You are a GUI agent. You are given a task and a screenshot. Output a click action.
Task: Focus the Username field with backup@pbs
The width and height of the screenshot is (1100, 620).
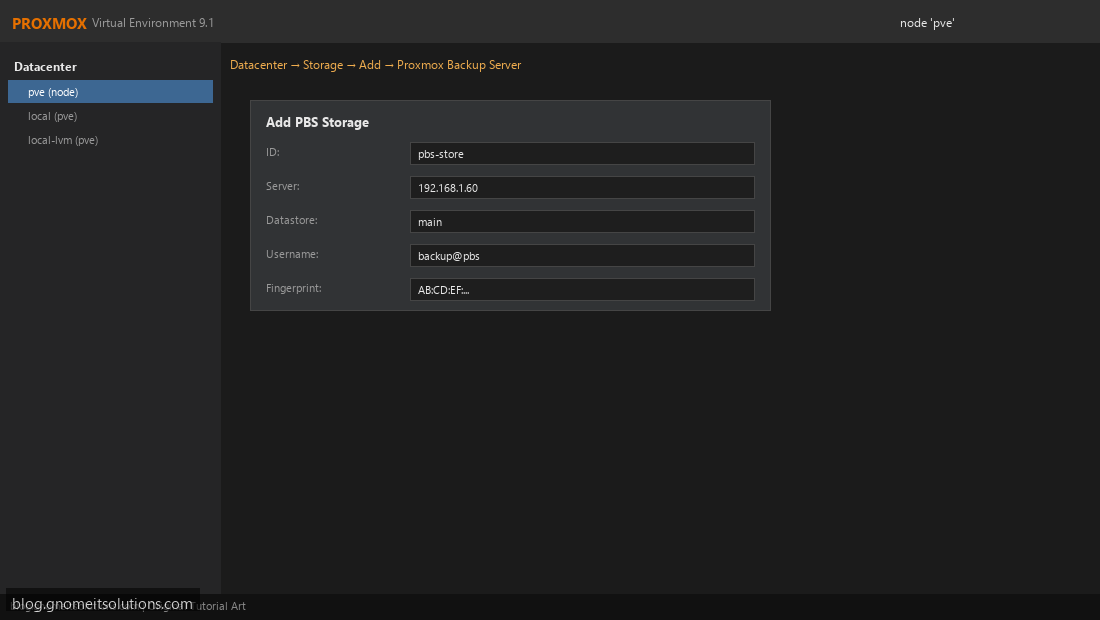click(x=582, y=255)
